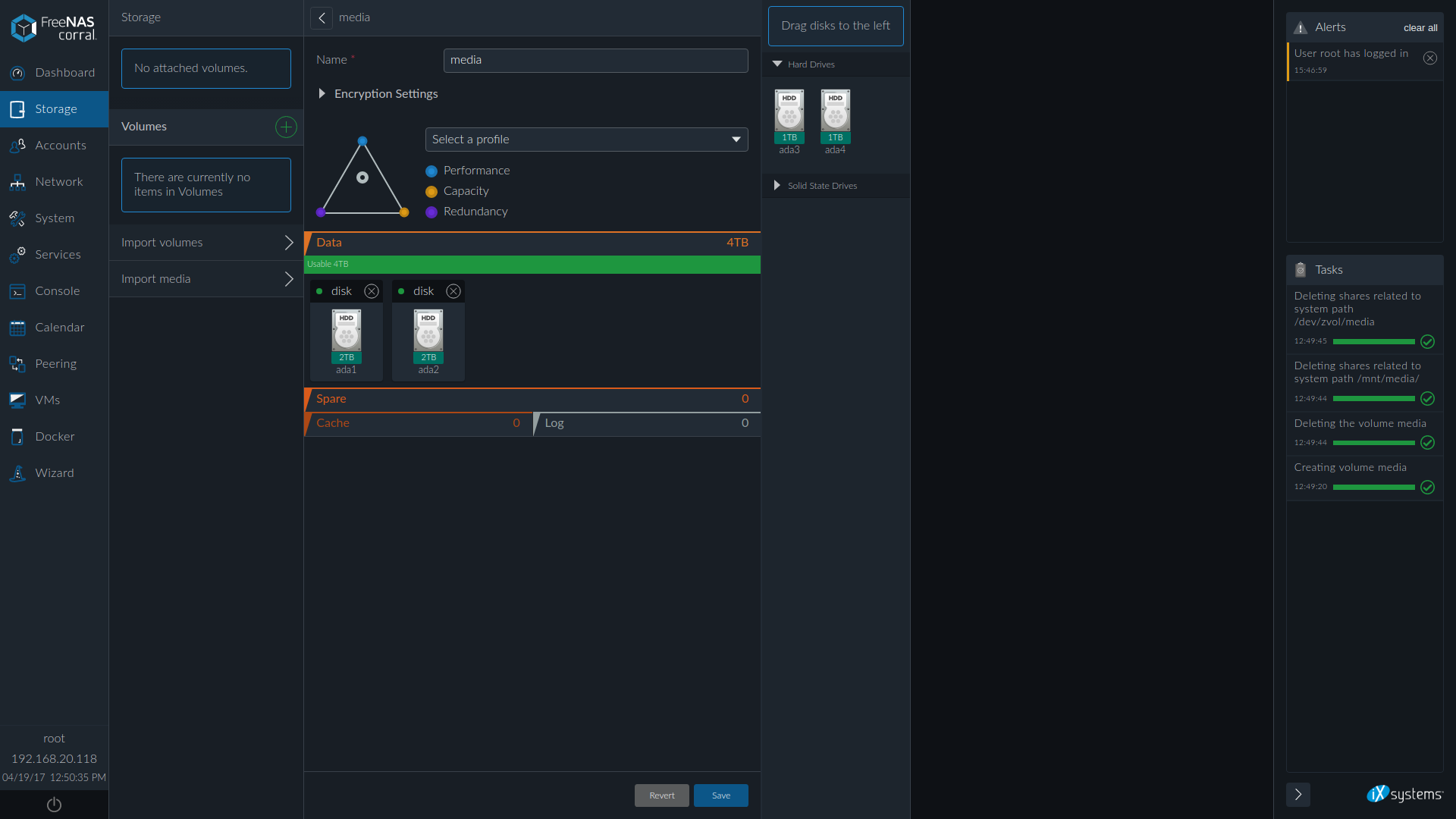The width and height of the screenshot is (1456, 819).
Task: Open Docker in the sidebar
Action: tap(55, 437)
